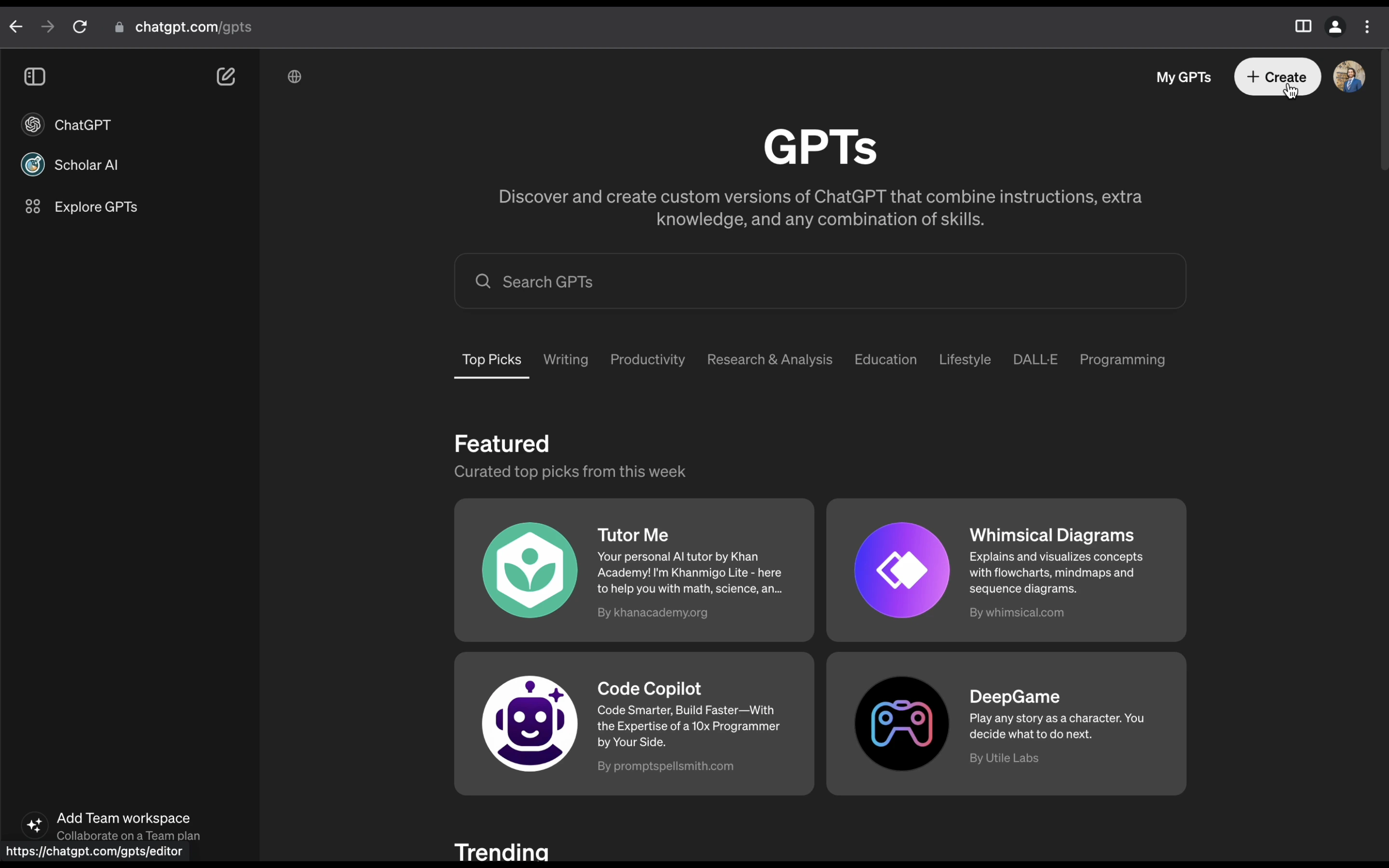Click Add Team workspace

[123, 818]
